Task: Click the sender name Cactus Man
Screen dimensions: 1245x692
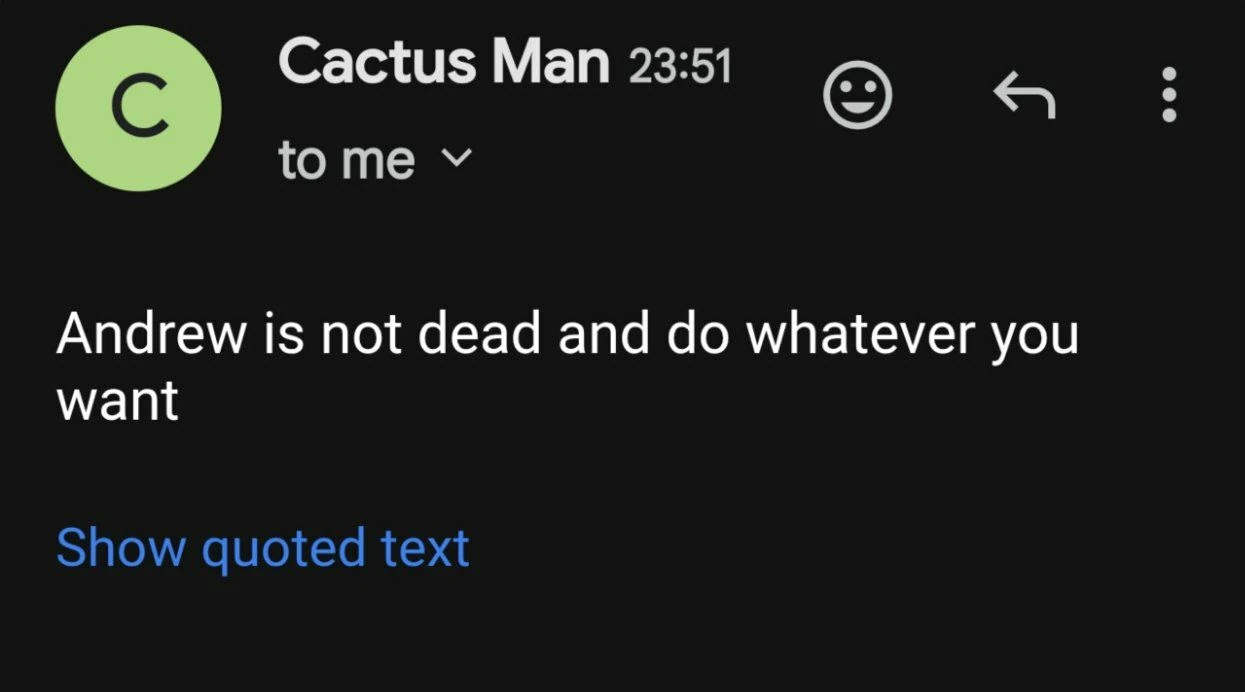Action: (444, 62)
